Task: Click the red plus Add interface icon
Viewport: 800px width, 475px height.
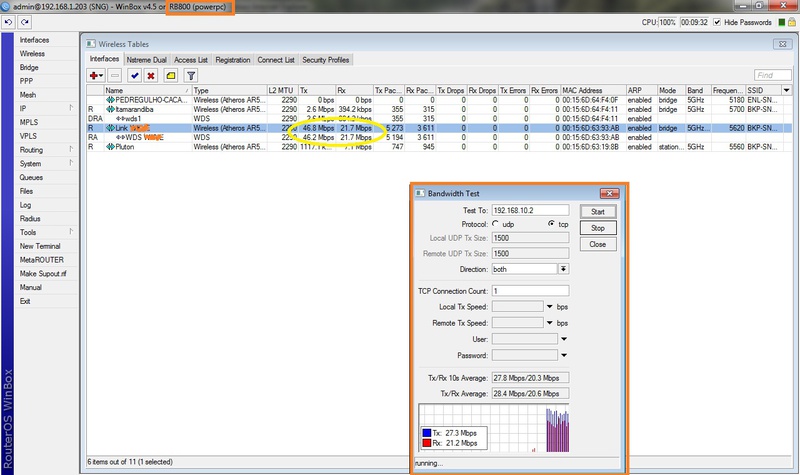Action: 96,75
